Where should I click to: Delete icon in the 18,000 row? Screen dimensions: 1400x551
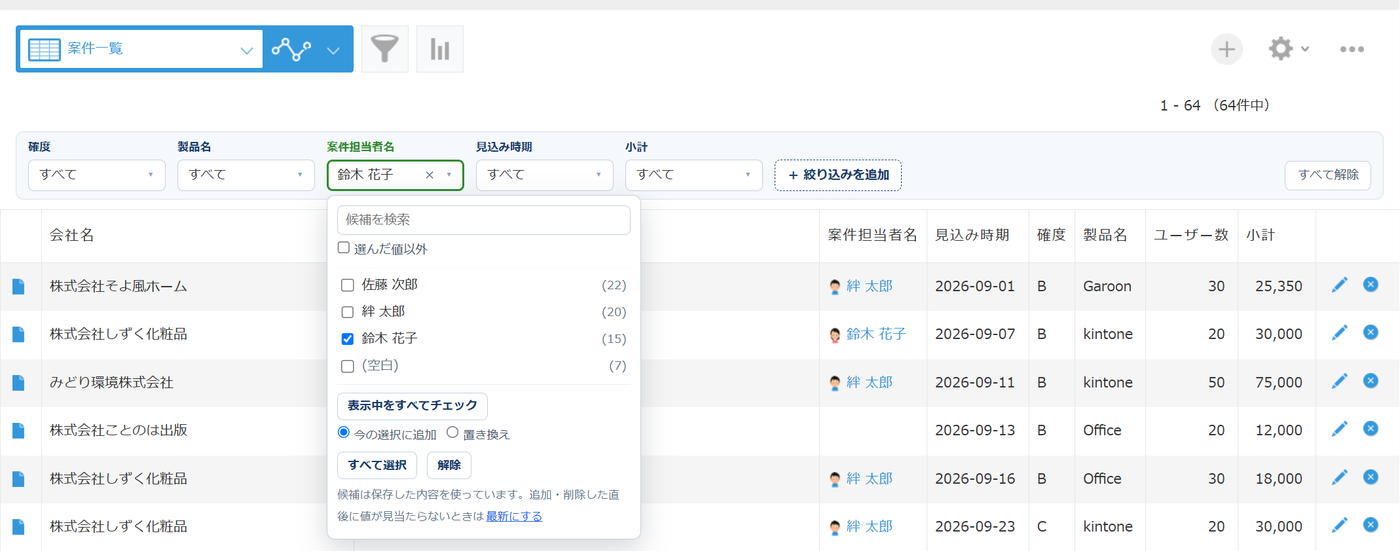coord(1371,477)
